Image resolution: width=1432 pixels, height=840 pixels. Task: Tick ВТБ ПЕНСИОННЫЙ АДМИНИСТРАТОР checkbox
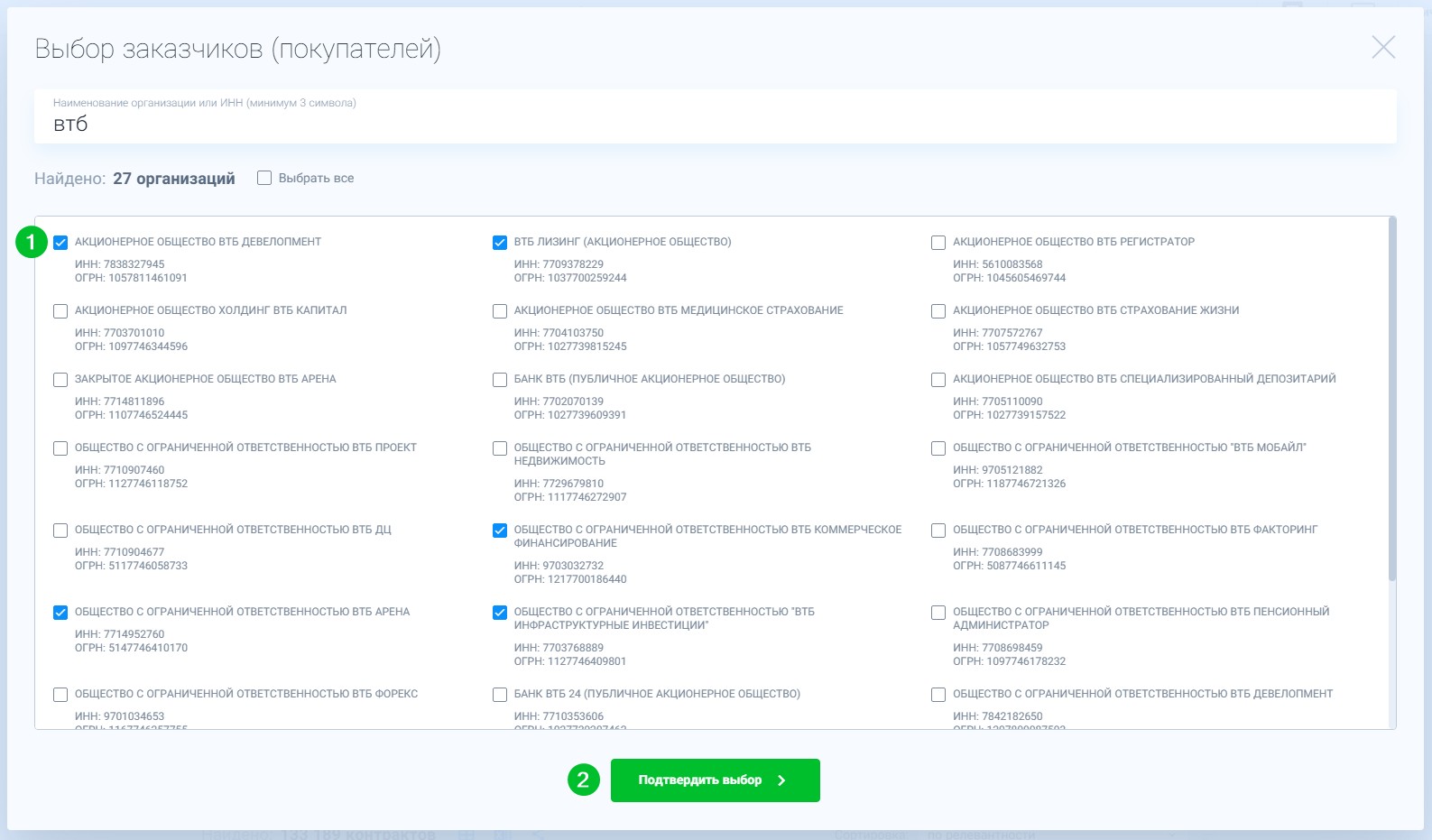(x=938, y=613)
